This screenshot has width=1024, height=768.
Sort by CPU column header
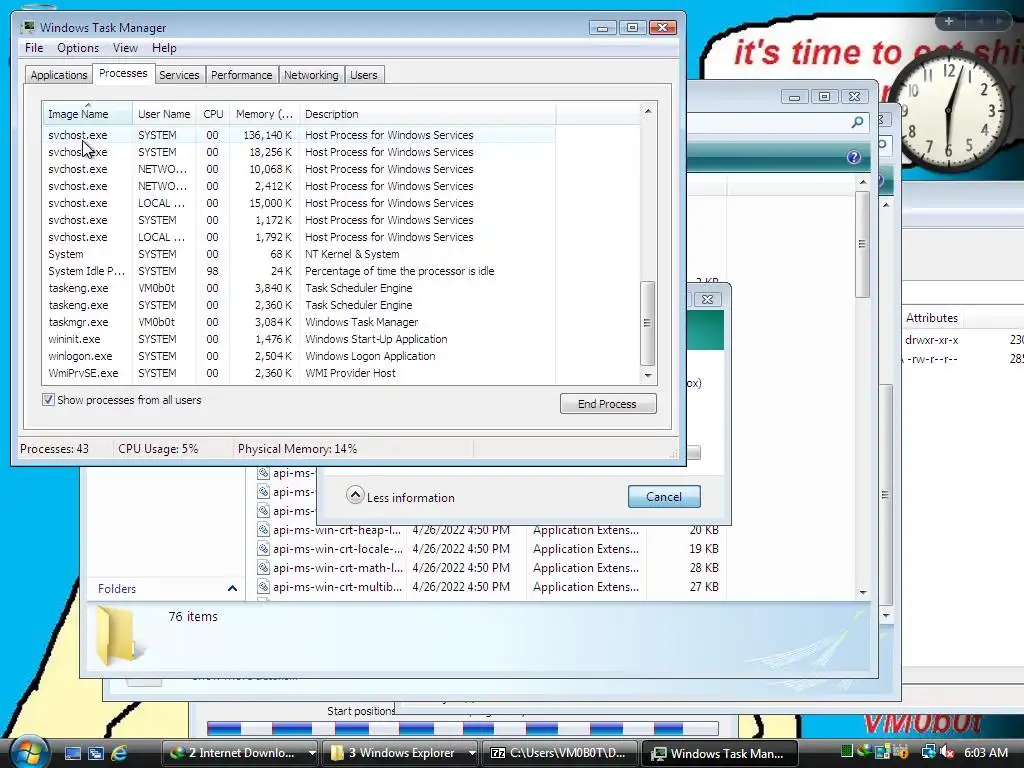(x=213, y=114)
